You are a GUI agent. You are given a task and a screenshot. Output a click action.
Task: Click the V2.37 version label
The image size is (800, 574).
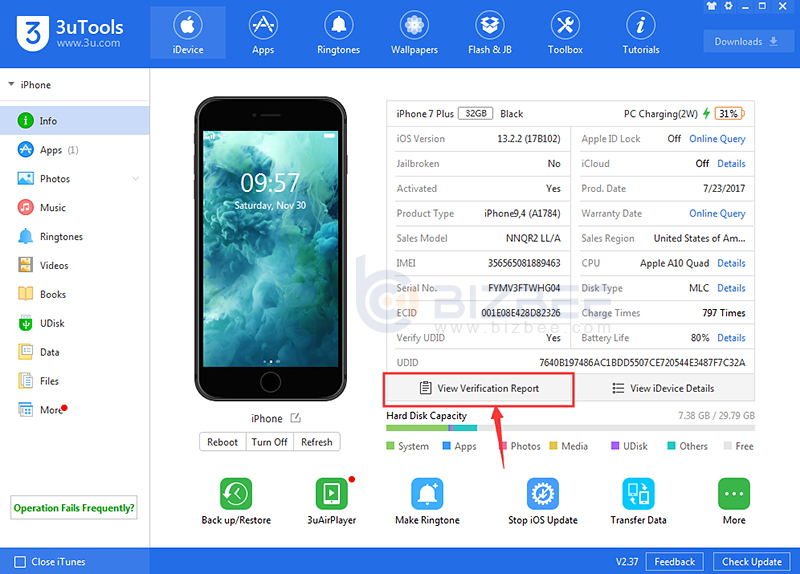point(627,562)
